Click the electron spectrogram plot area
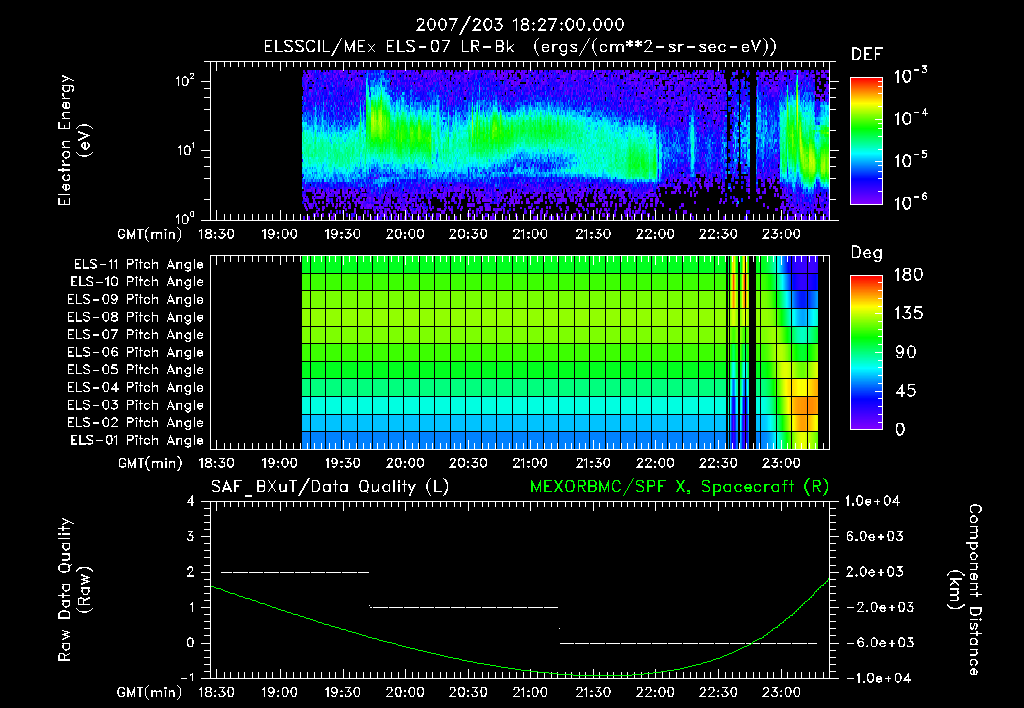The height and width of the screenshot is (708, 1024). tap(520, 141)
